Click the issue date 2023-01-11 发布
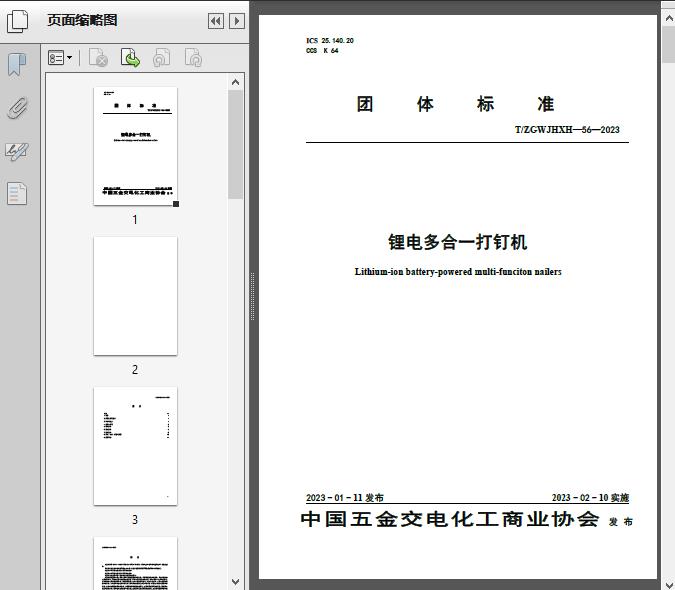Image resolution: width=675 pixels, height=590 pixels. [345, 497]
